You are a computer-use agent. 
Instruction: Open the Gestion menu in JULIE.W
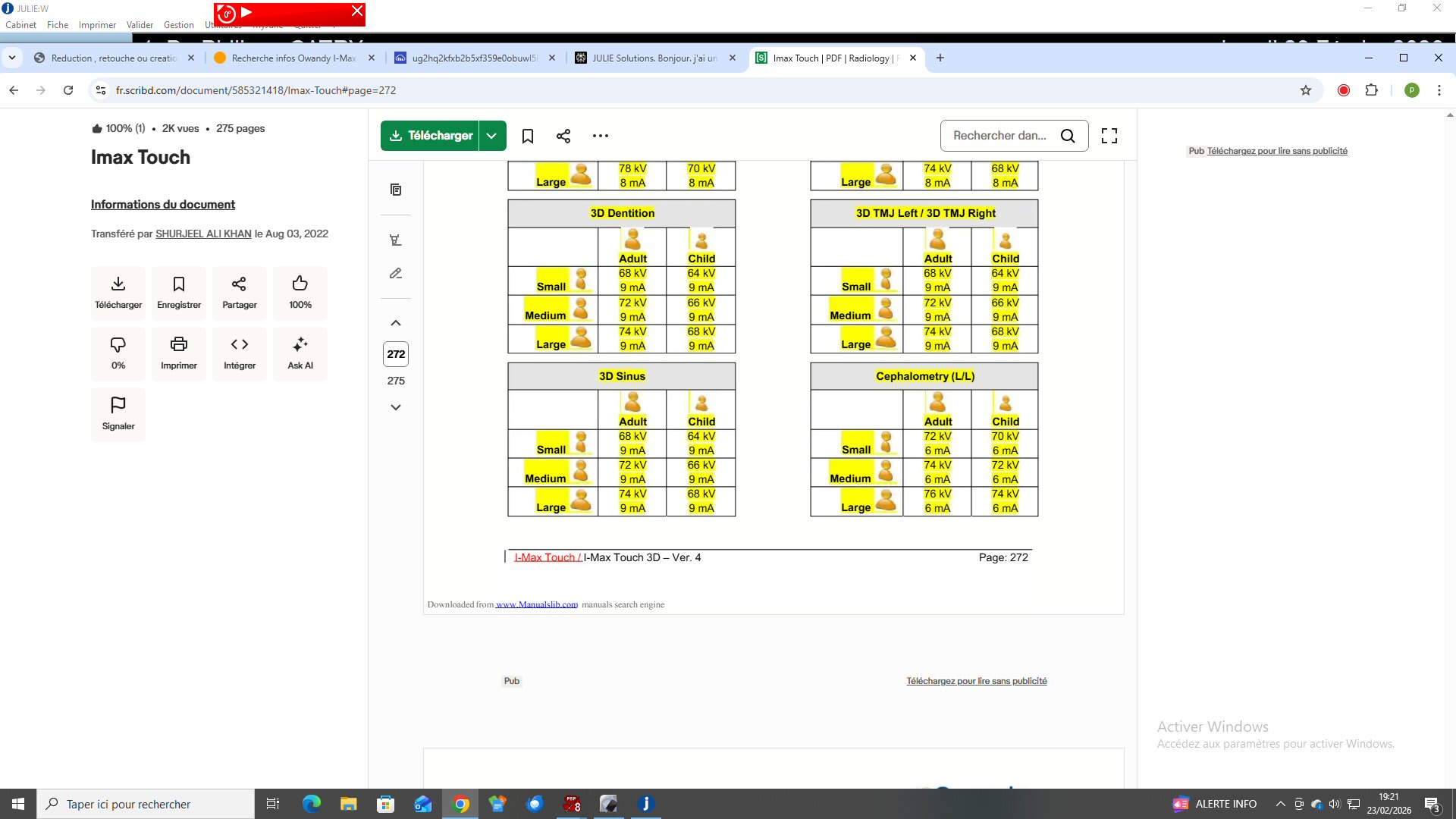178,25
